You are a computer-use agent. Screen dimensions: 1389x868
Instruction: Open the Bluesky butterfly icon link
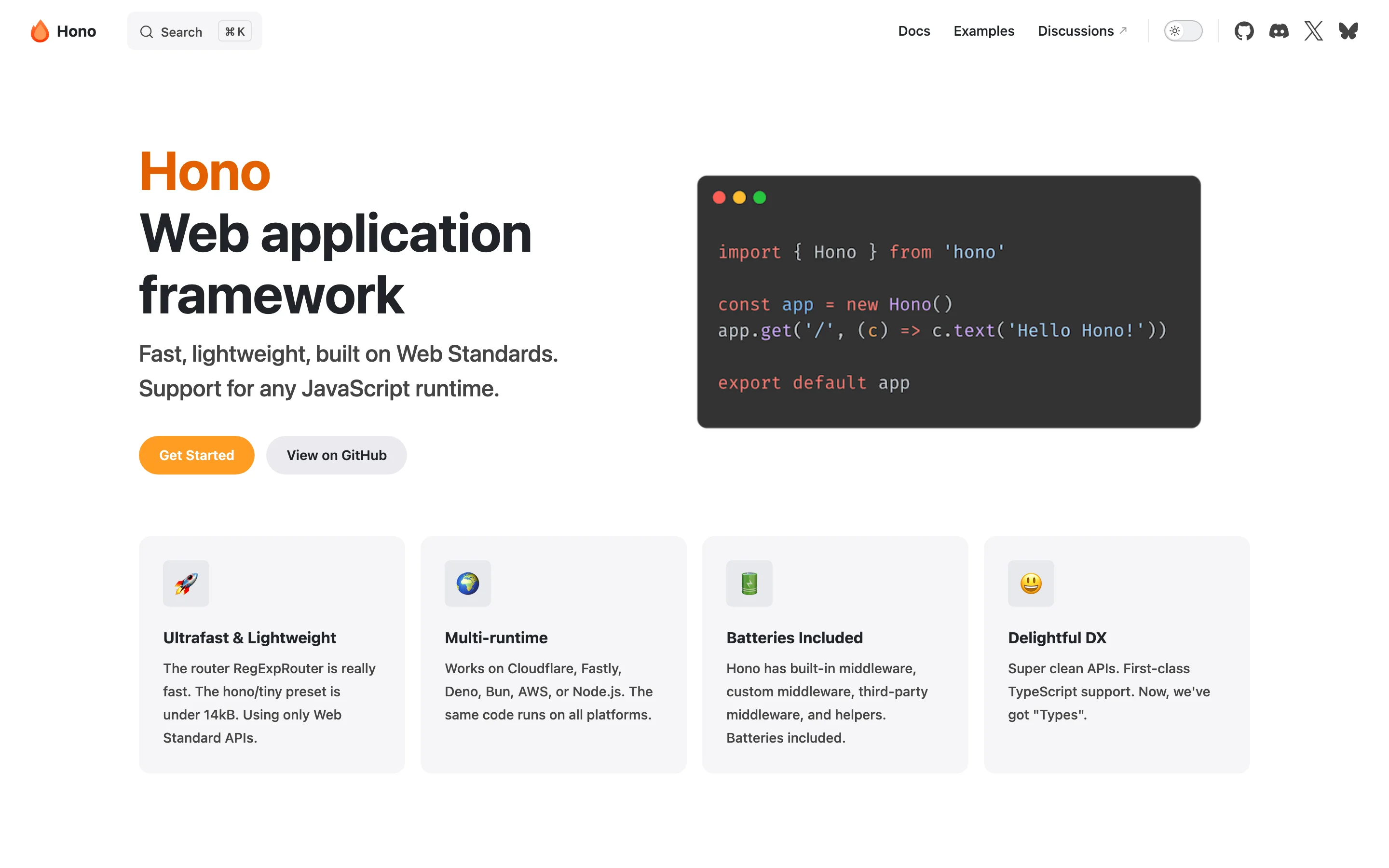[1348, 31]
